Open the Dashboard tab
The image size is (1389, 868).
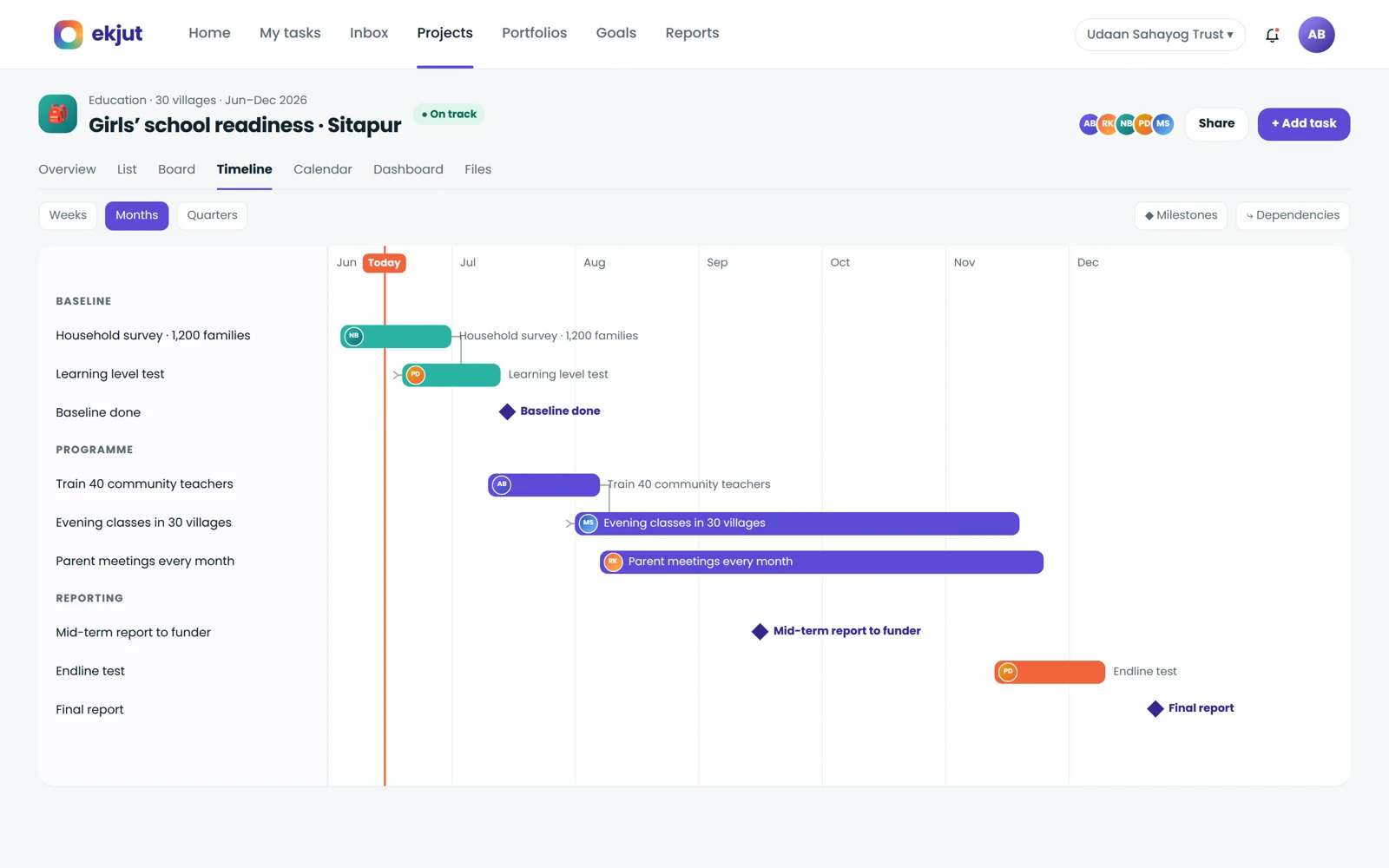coord(408,169)
